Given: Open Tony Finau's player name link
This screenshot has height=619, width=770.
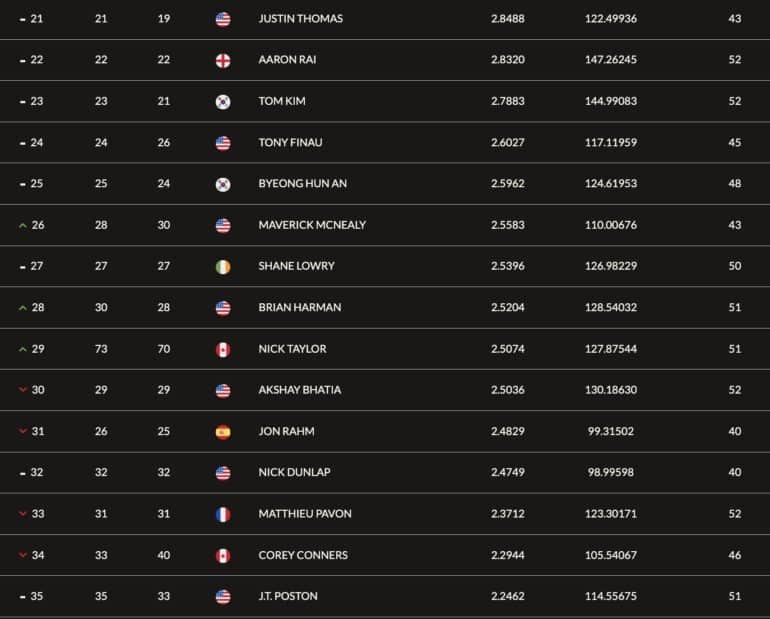Looking at the screenshot, I should [x=290, y=142].
